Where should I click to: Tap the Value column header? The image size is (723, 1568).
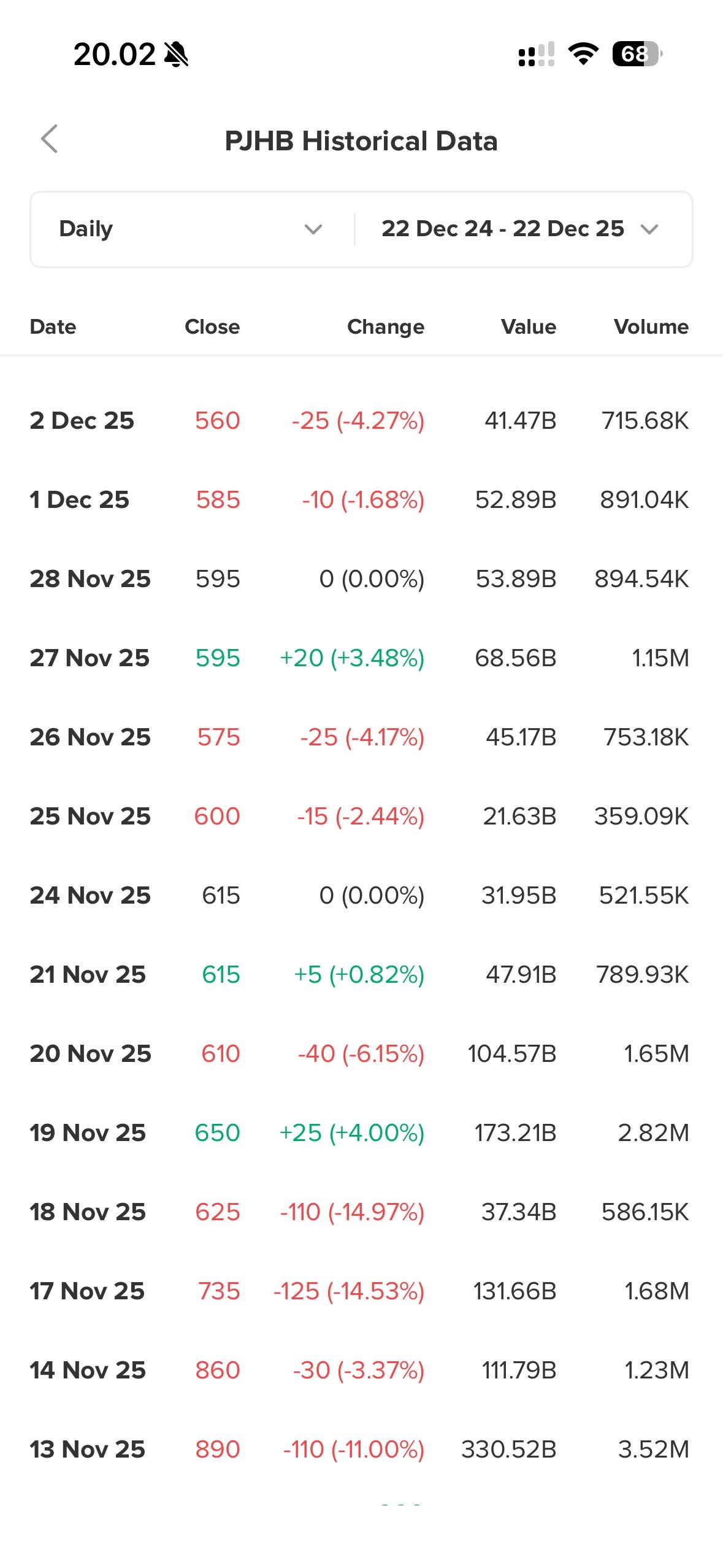pyautogui.click(x=529, y=327)
